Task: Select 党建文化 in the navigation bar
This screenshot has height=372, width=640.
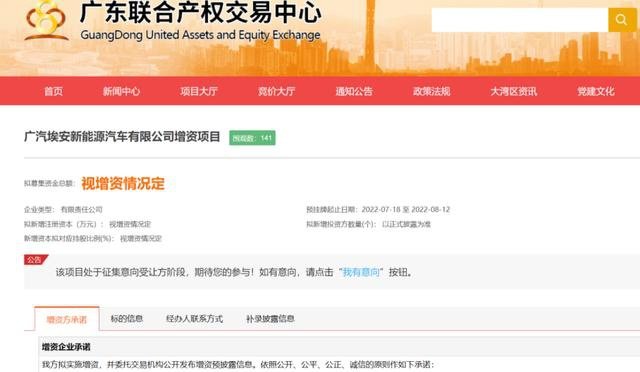Action: tap(596, 91)
